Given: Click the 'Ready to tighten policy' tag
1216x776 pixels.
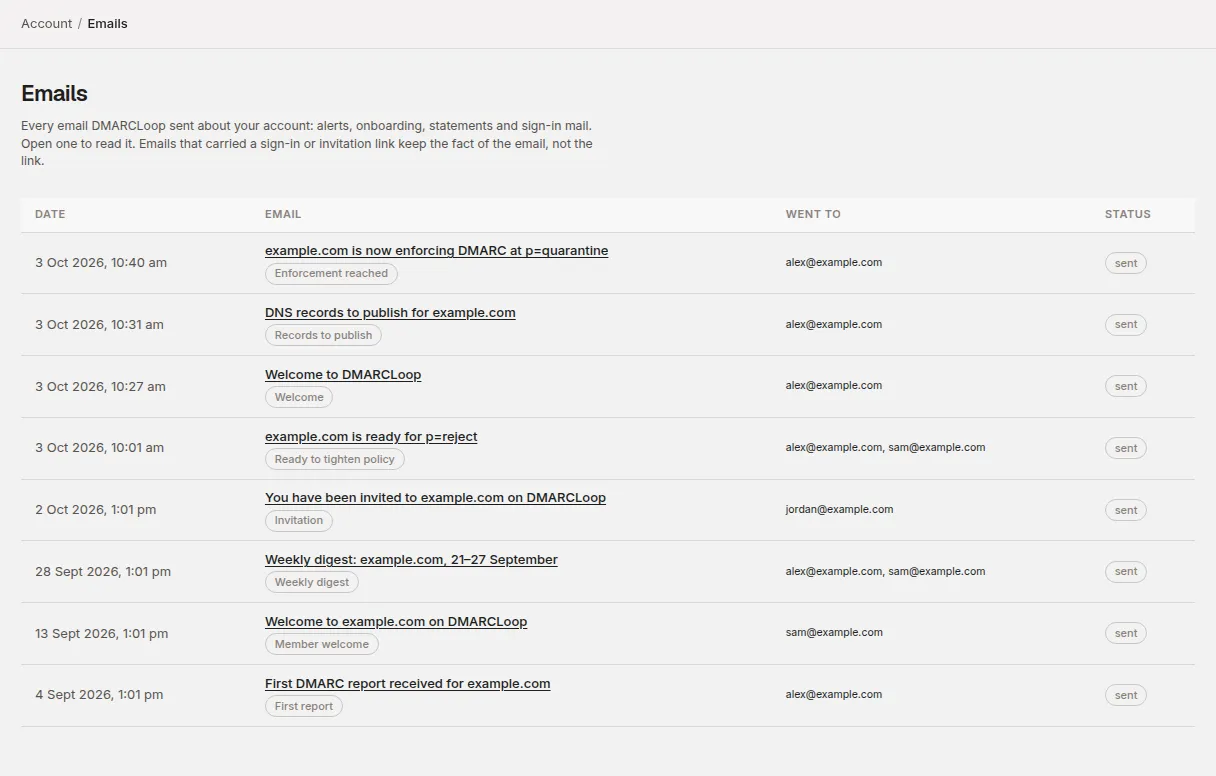Looking at the screenshot, I should [x=334, y=459].
